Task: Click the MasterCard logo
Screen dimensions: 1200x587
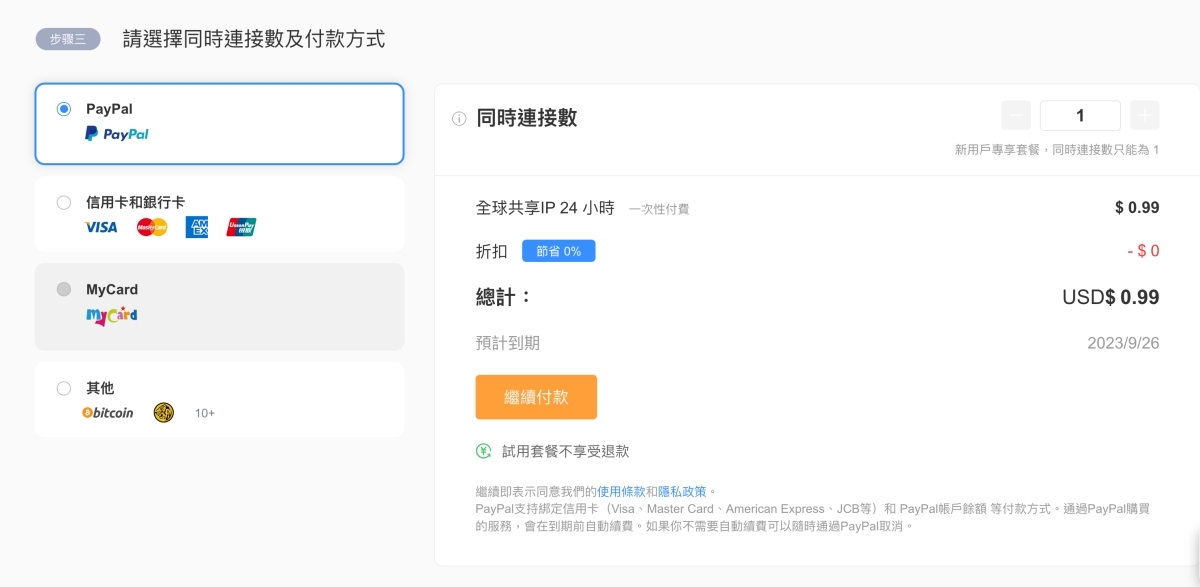Action: [152, 227]
